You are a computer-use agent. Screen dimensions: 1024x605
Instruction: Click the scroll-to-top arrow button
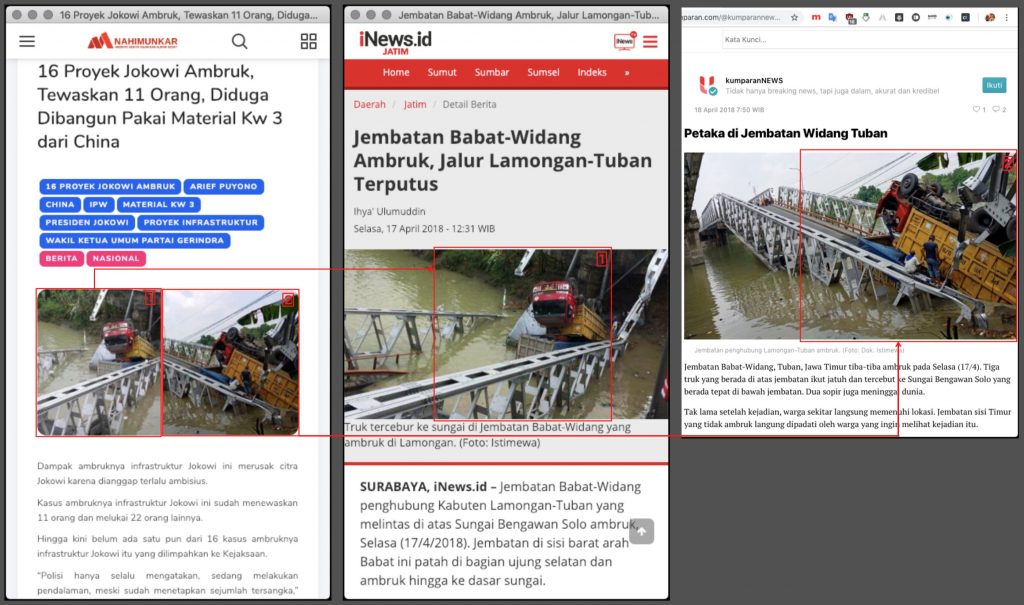click(x=641, y=531)
